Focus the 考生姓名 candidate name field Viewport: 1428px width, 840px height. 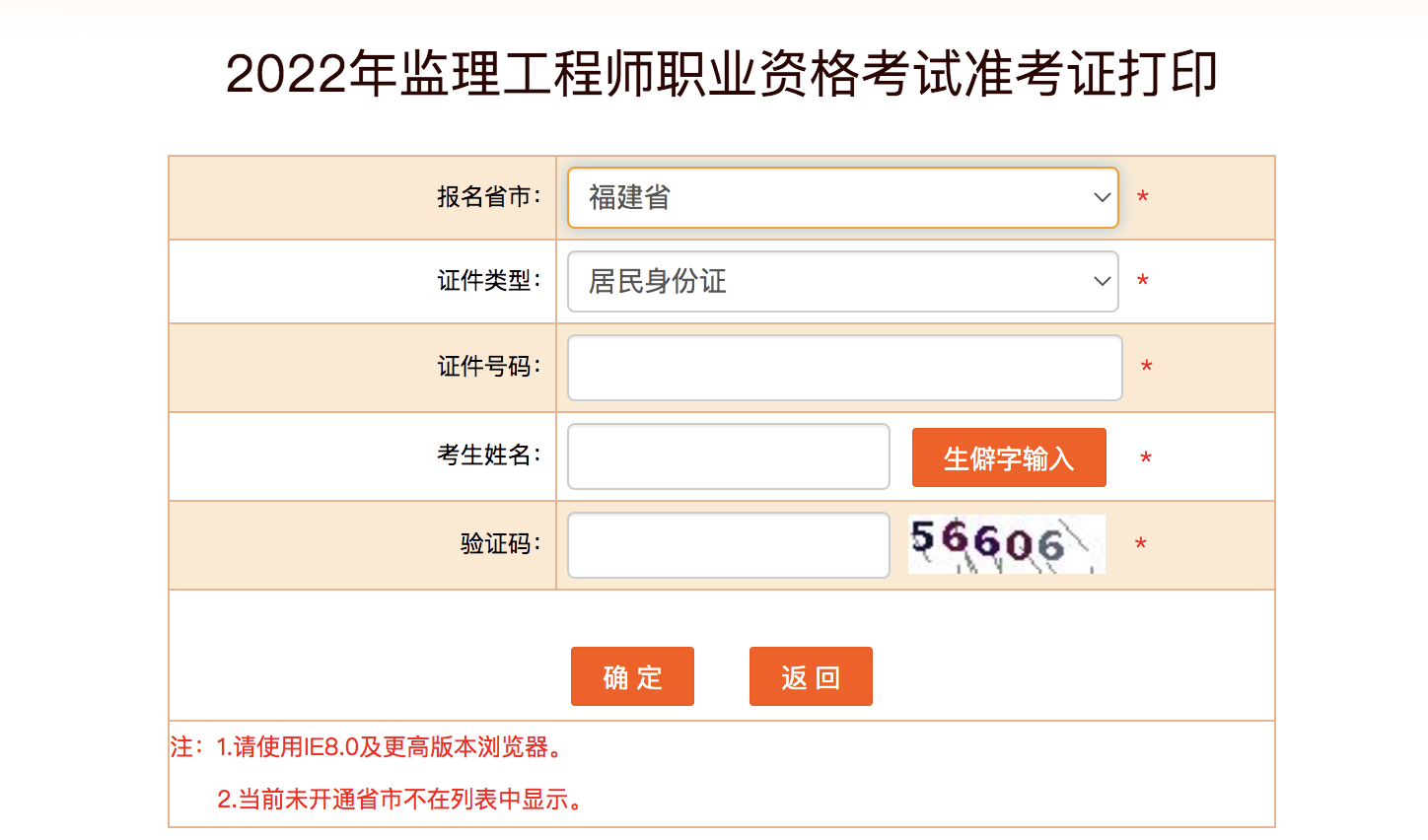tap(728, 456)
